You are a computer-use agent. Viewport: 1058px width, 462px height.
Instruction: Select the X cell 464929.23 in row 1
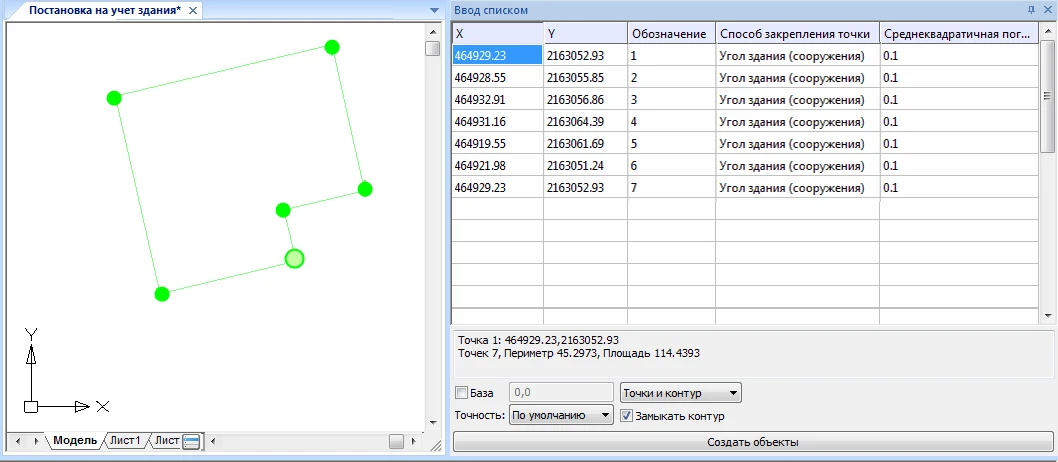[x=496, y=55]
